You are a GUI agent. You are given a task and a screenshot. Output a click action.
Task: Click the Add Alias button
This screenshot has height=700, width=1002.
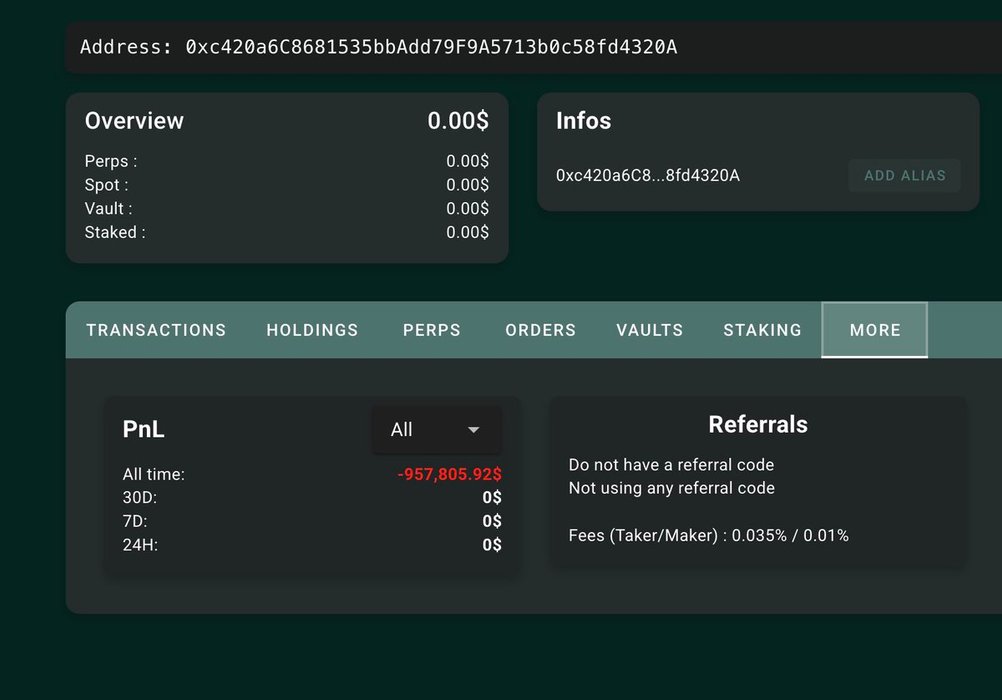coord(904,175)
